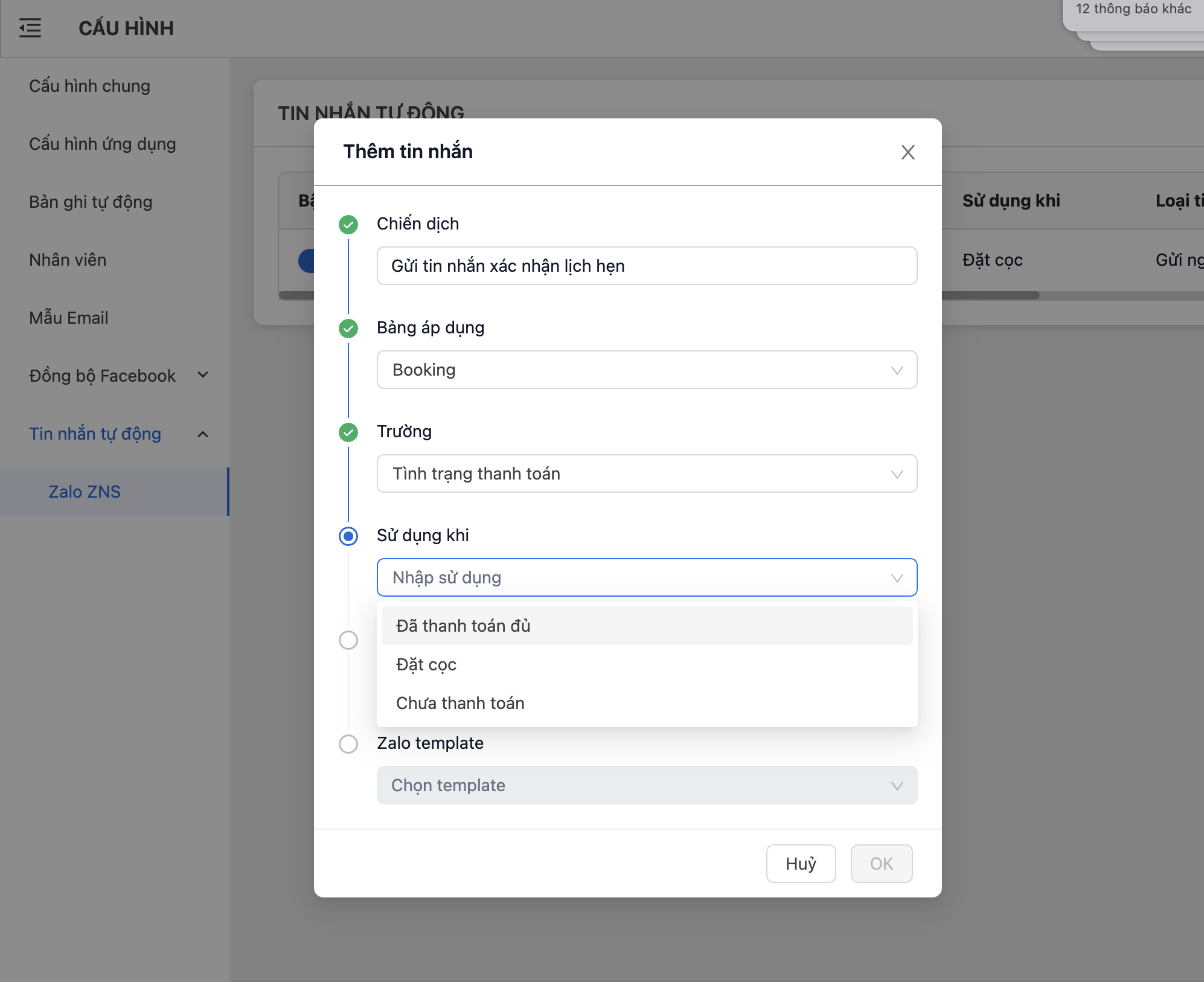The image size is (1204, 982).
Task: Click the empty step circle above Zalo template
Action: click(348, 640)
